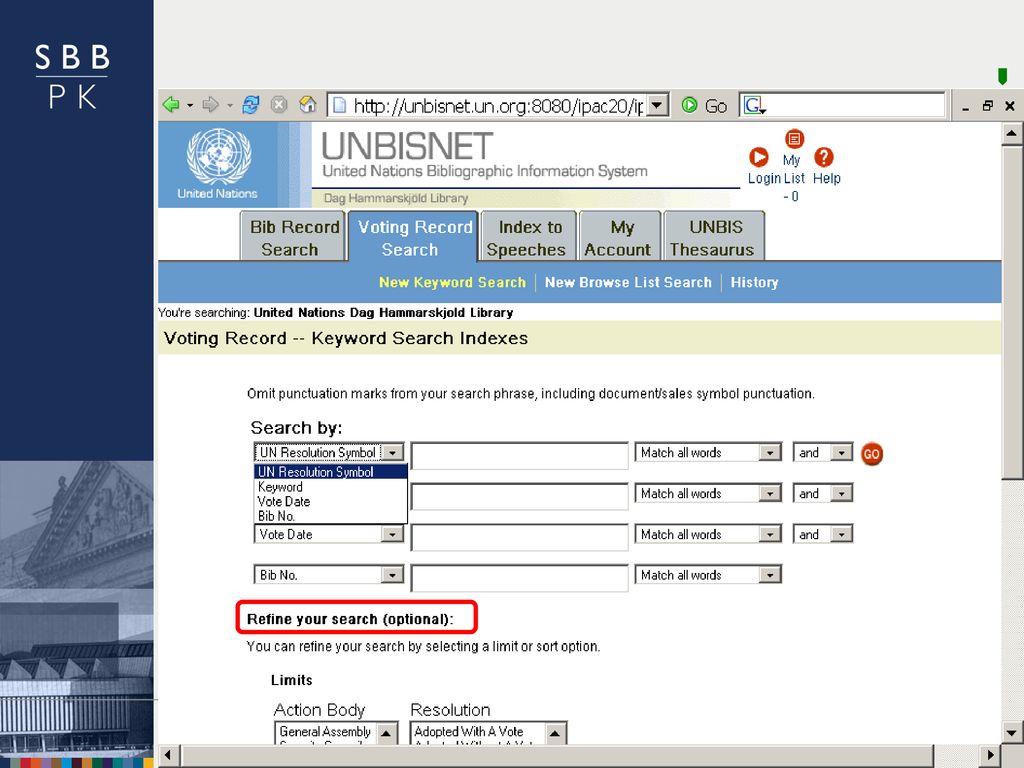The image size is (1024, 768).
Task: Expand the address bar URL dropdown
Action: coord(658,105)
